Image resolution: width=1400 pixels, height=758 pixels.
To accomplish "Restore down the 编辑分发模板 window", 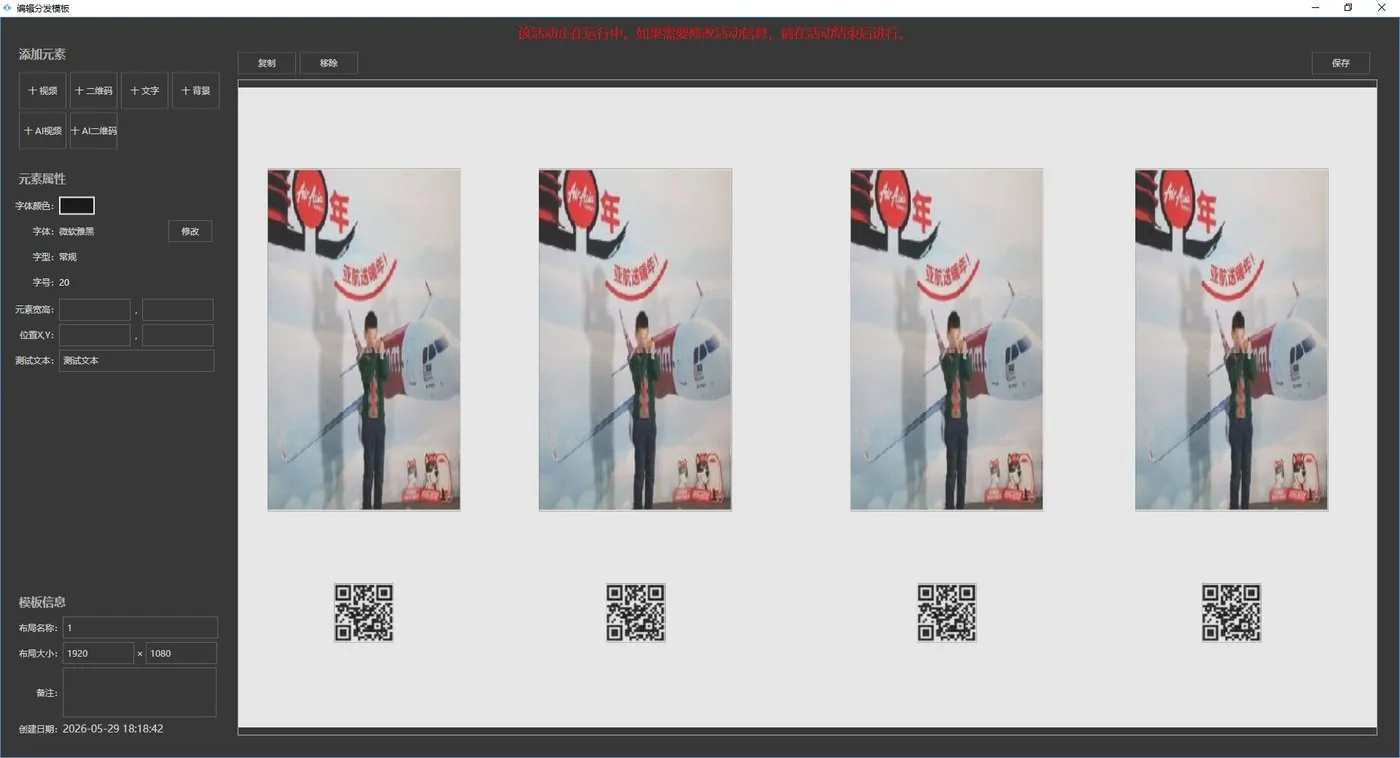I will [x=1348, y=8].
